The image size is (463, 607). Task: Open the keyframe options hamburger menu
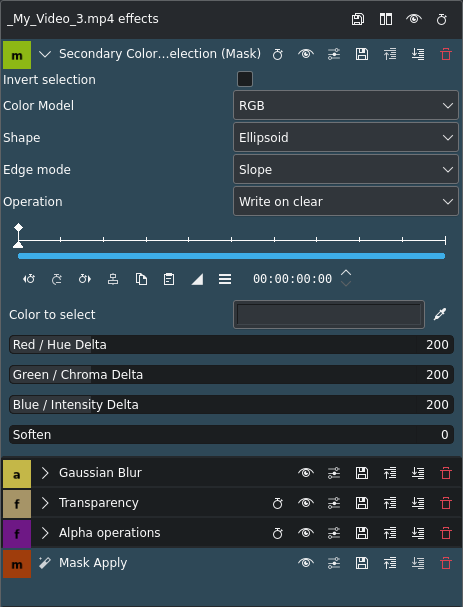pos(225,279)
